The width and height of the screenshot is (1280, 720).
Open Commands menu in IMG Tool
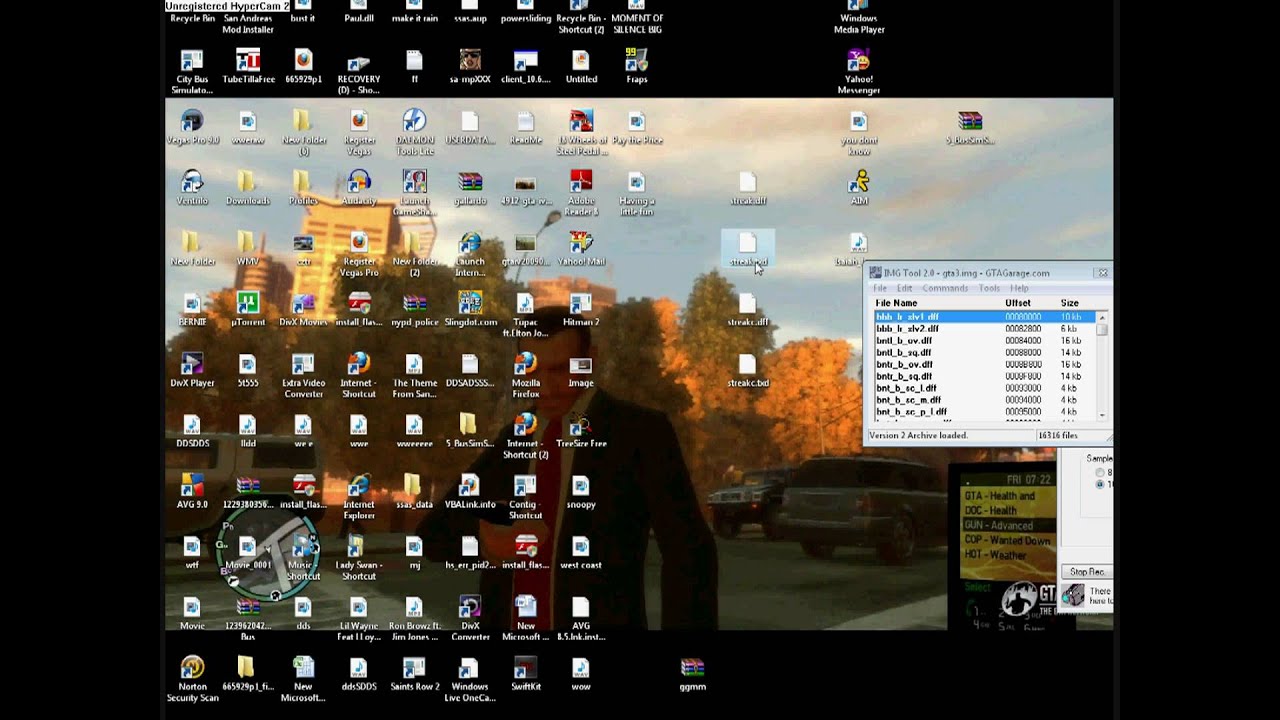point(945,288)
